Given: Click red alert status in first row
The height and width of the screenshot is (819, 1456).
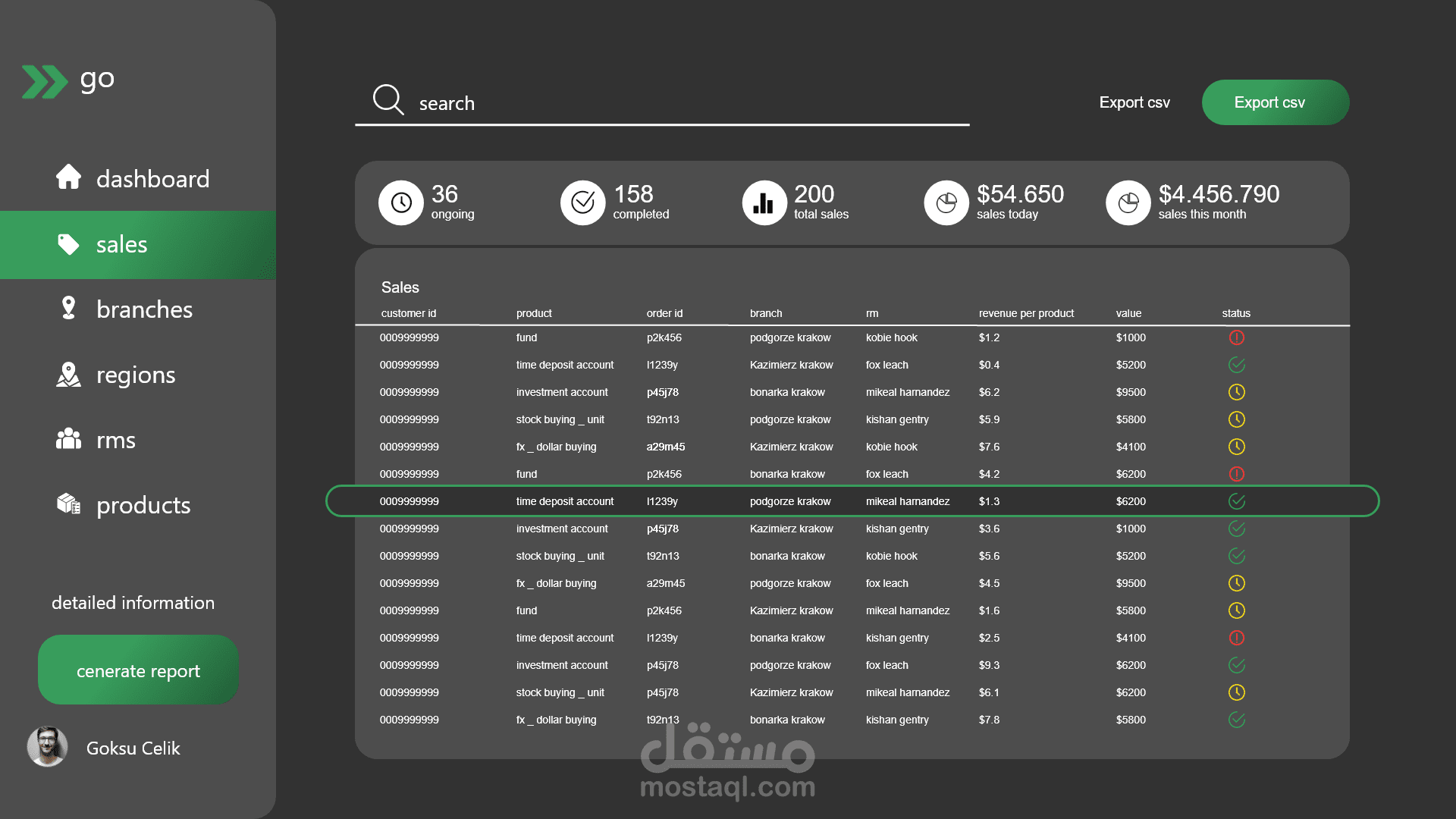Looking at the screenshot, I should coord(1236,337).
